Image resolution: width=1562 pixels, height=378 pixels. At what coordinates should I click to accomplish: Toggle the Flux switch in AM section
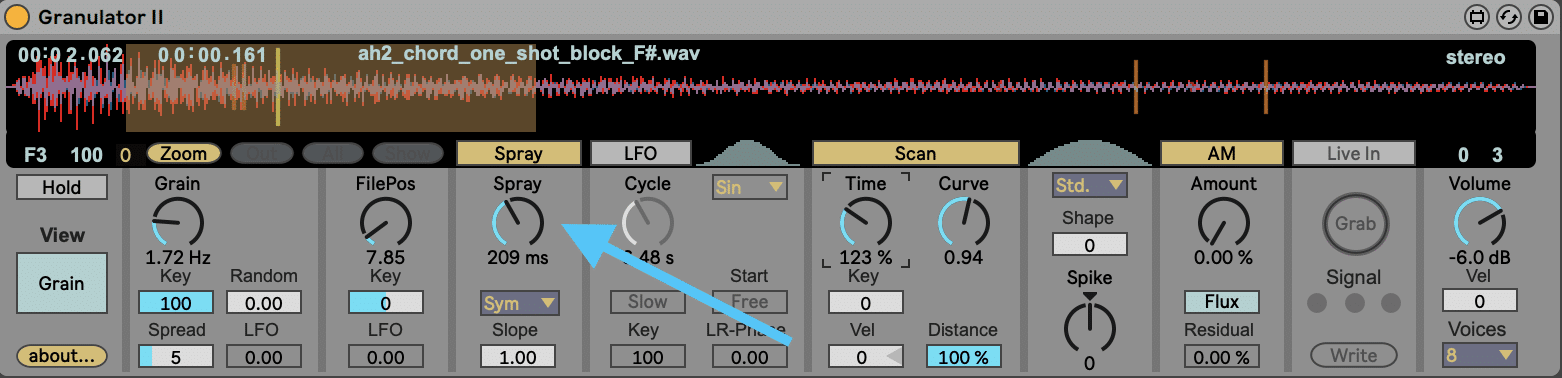[x=1222, y=302]
